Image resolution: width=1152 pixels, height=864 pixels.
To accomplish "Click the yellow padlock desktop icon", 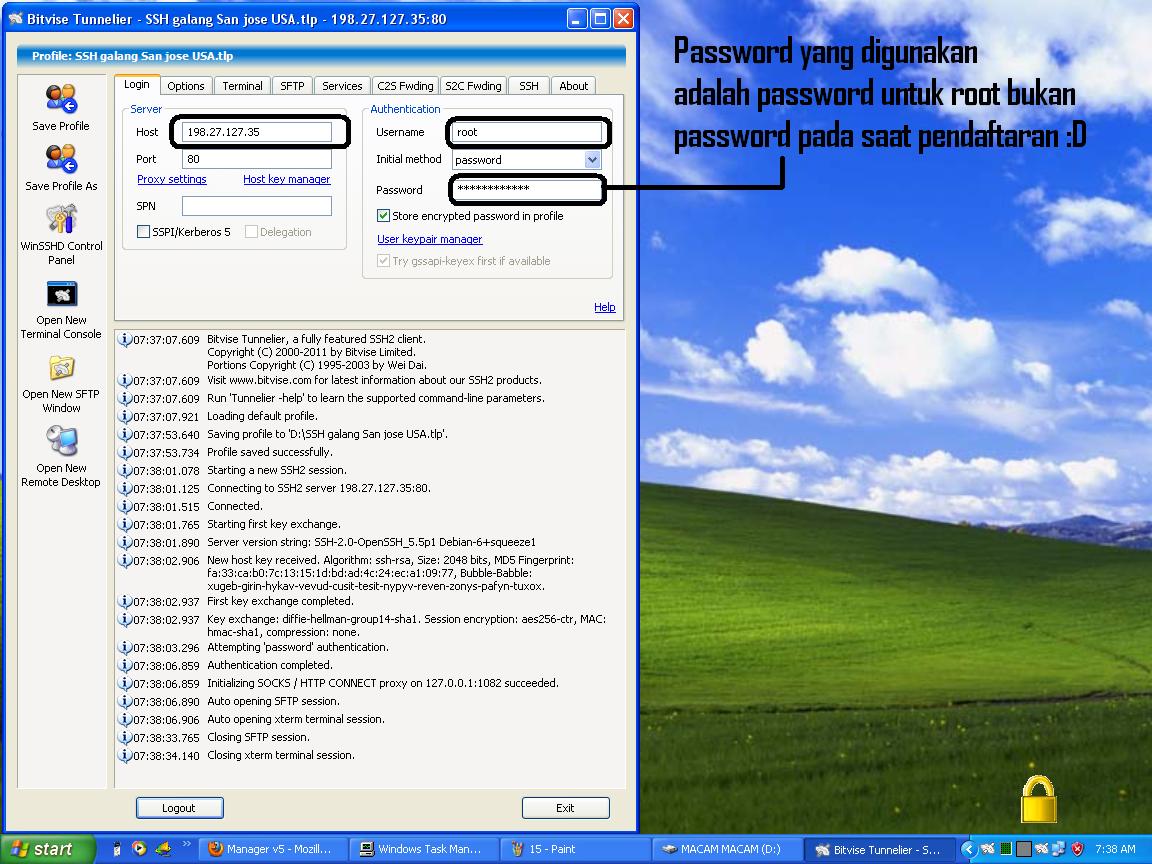I will tap(1039, 799).
